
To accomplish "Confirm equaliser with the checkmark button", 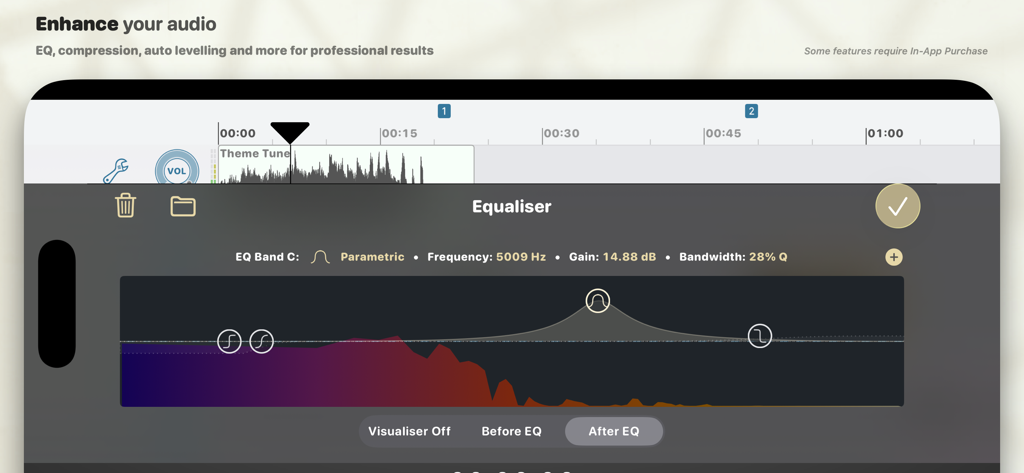I will click(x=897, y=206).
